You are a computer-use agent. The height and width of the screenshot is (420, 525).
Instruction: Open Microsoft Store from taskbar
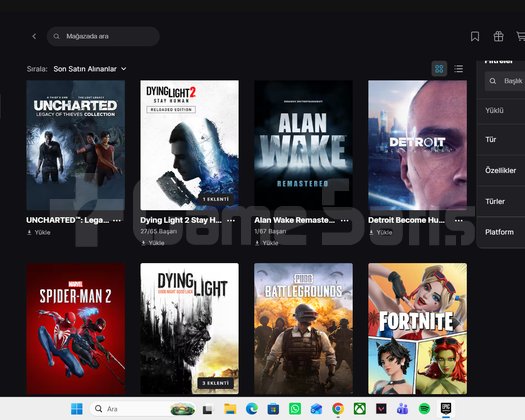[x=273, y=409]
